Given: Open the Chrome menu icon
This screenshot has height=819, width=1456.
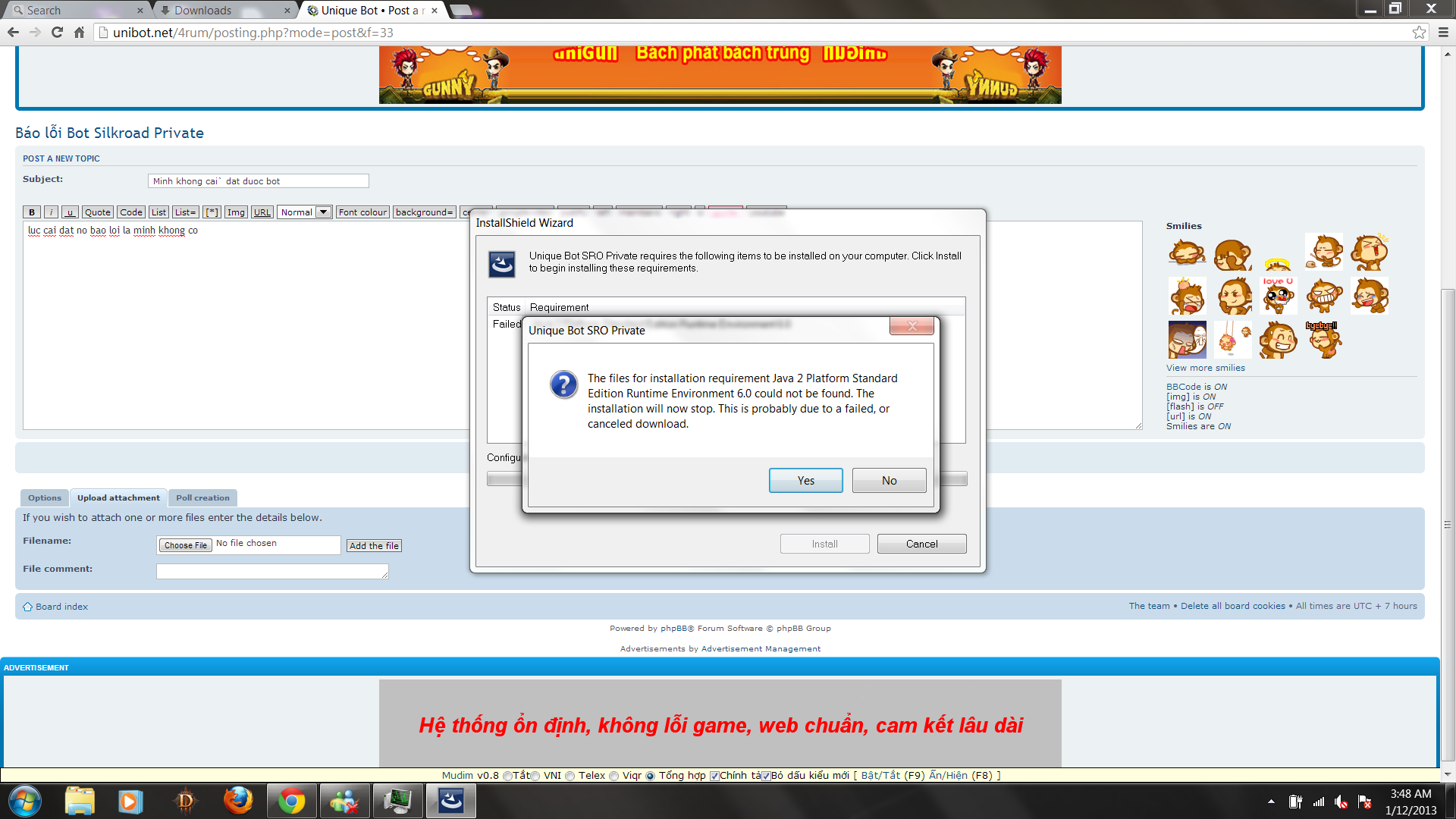Looking at the screenshot, I should point(1443,32).
